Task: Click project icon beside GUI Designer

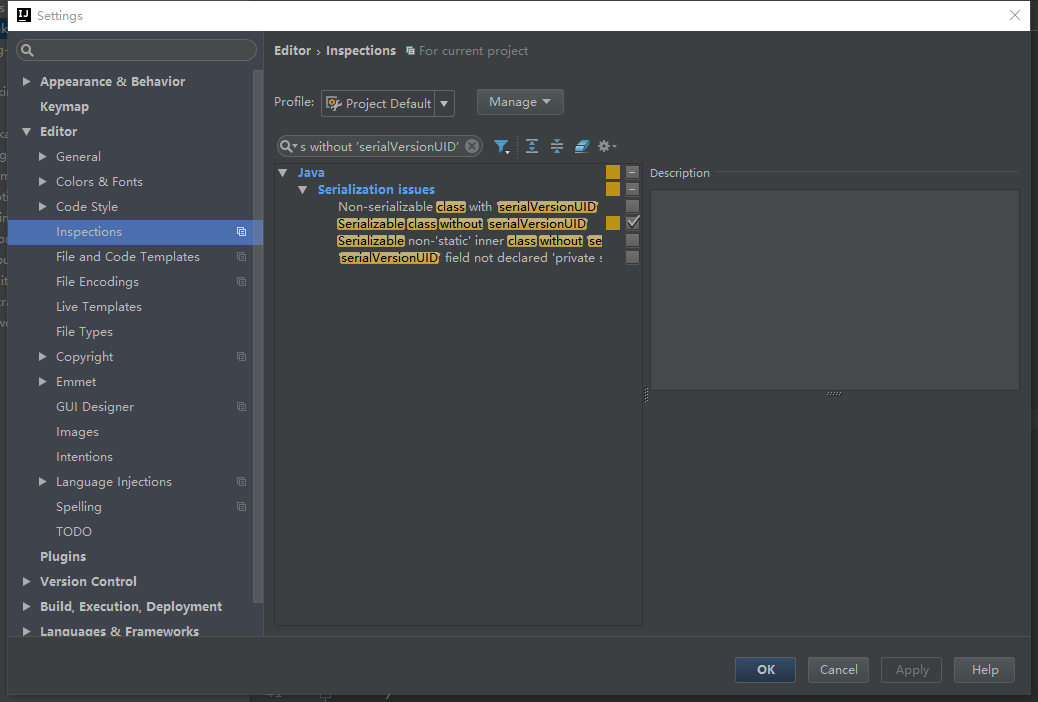Action: tap(242, 407)
